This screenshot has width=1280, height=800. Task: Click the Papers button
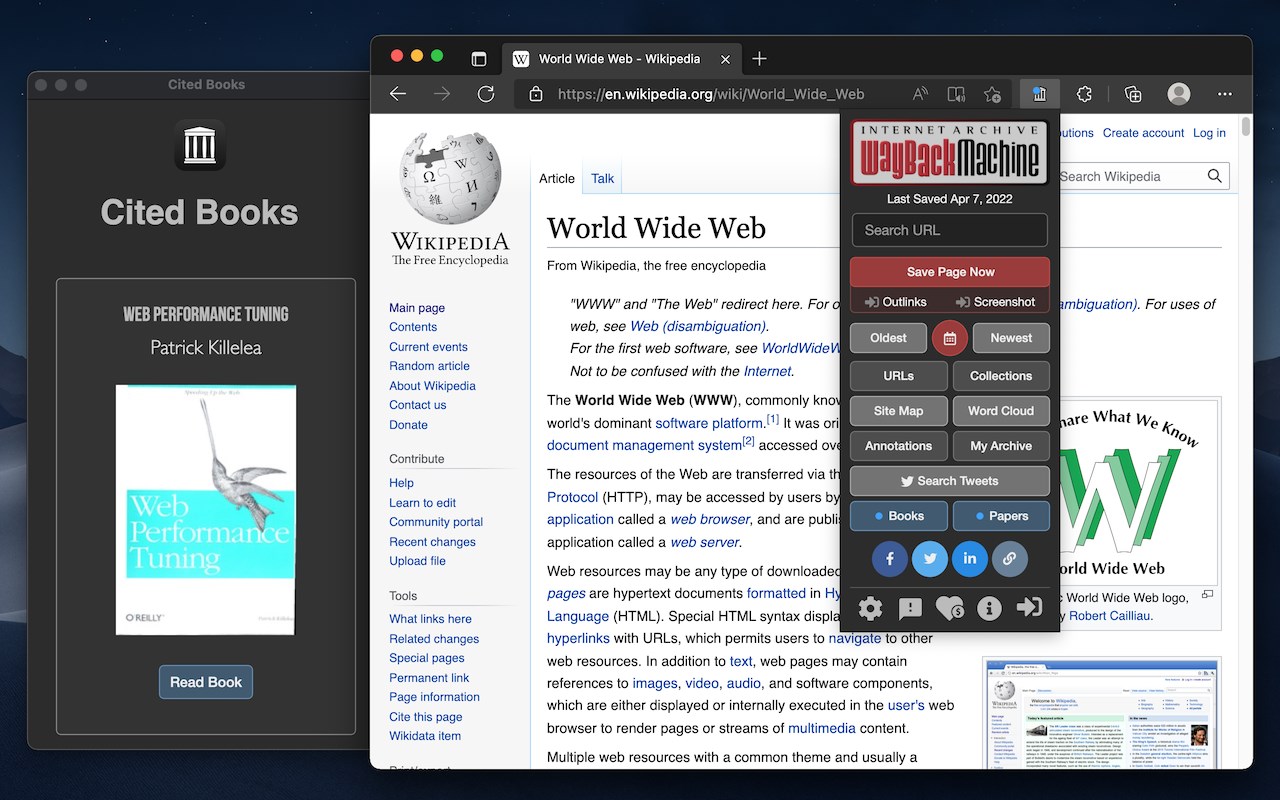pos(1001,516)
